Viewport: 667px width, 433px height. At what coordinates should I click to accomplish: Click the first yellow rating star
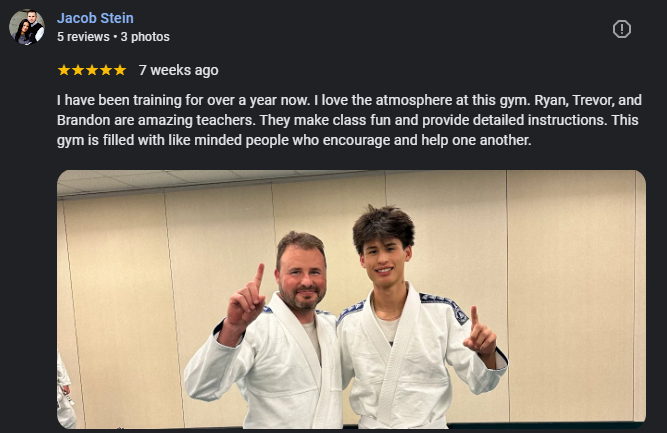pos(64,70)
